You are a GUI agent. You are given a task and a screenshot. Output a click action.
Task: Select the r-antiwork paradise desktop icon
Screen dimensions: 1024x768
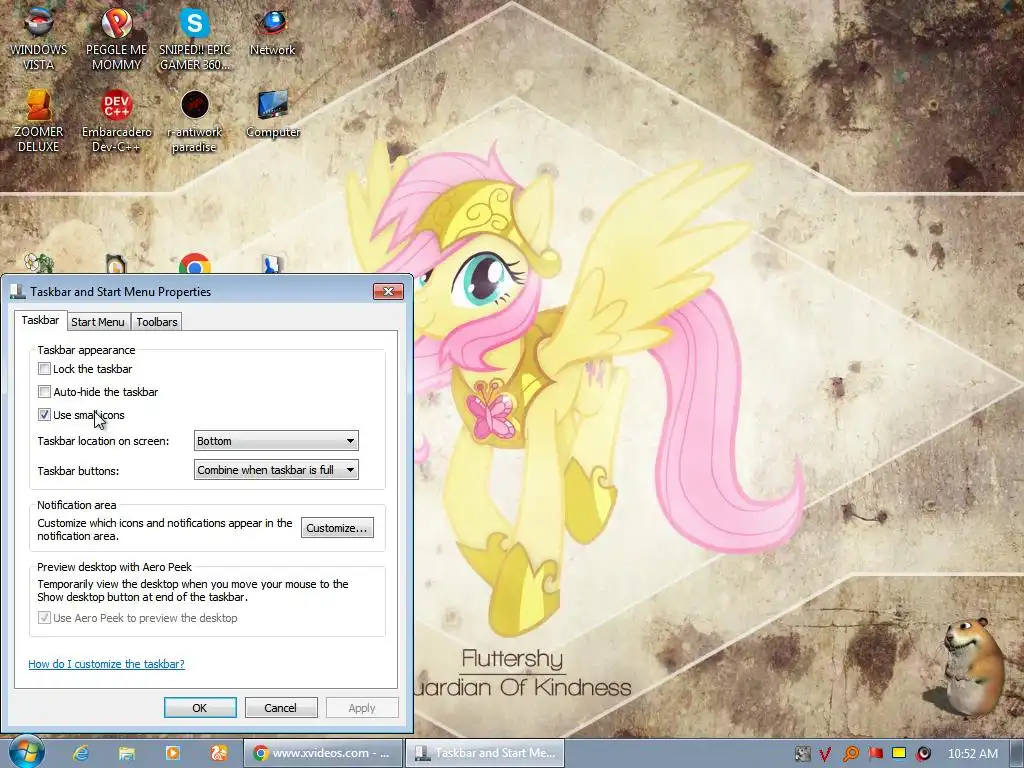pyautogui.click(x=195, y=121)
